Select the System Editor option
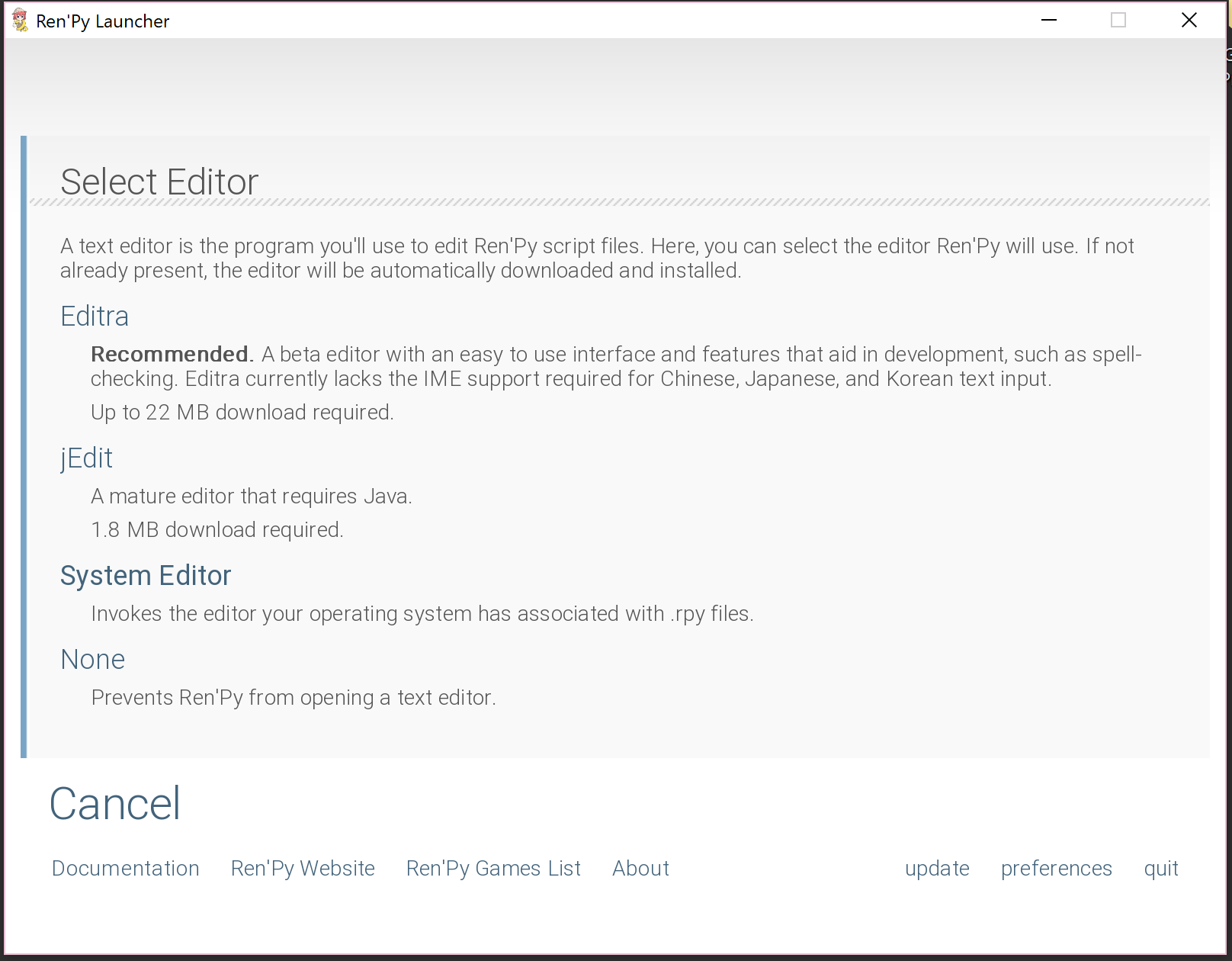Image resolution: width=1232 pixels, height=961 pixels. point(146,575)
